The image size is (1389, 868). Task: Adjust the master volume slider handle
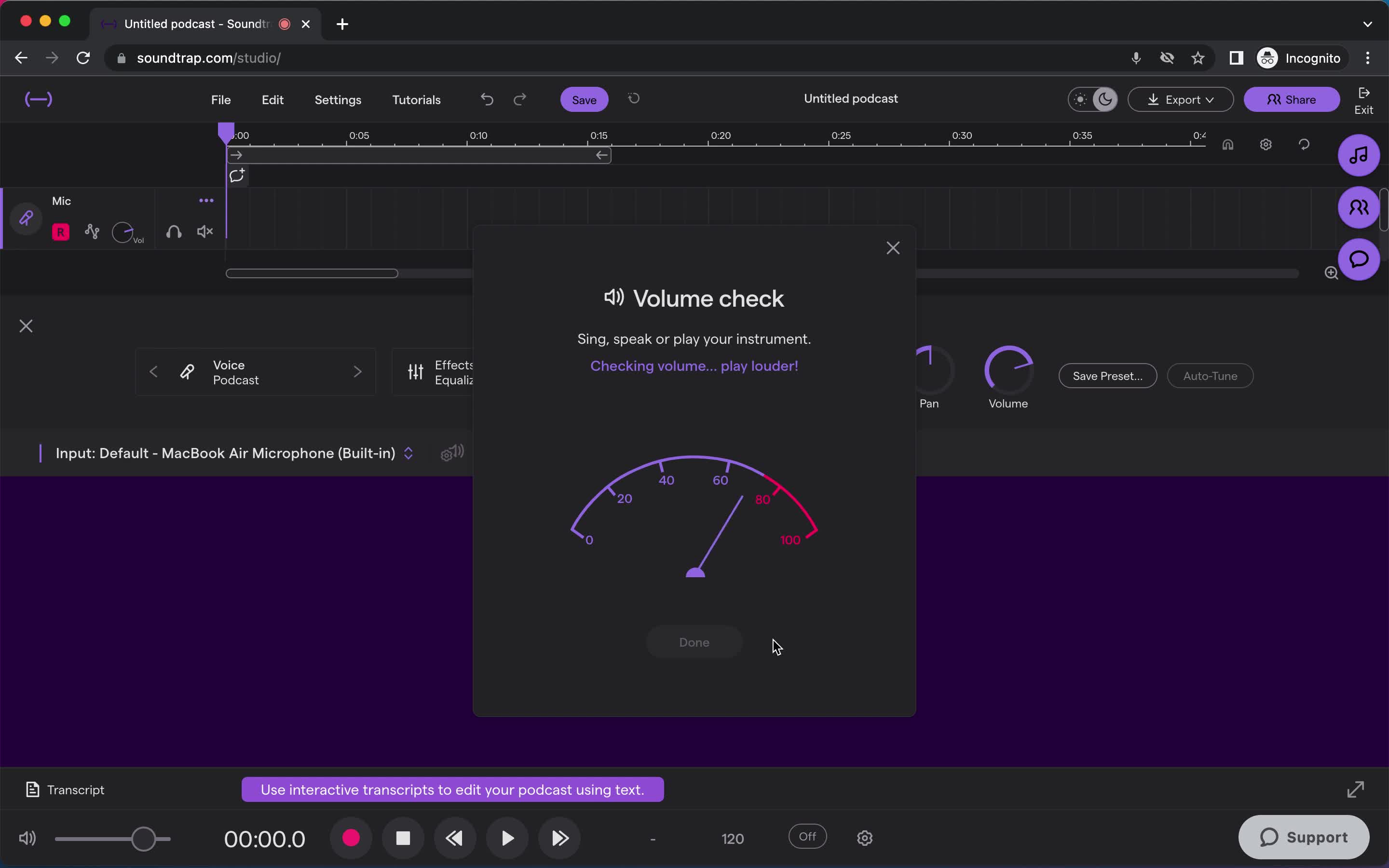coord(144,838)
